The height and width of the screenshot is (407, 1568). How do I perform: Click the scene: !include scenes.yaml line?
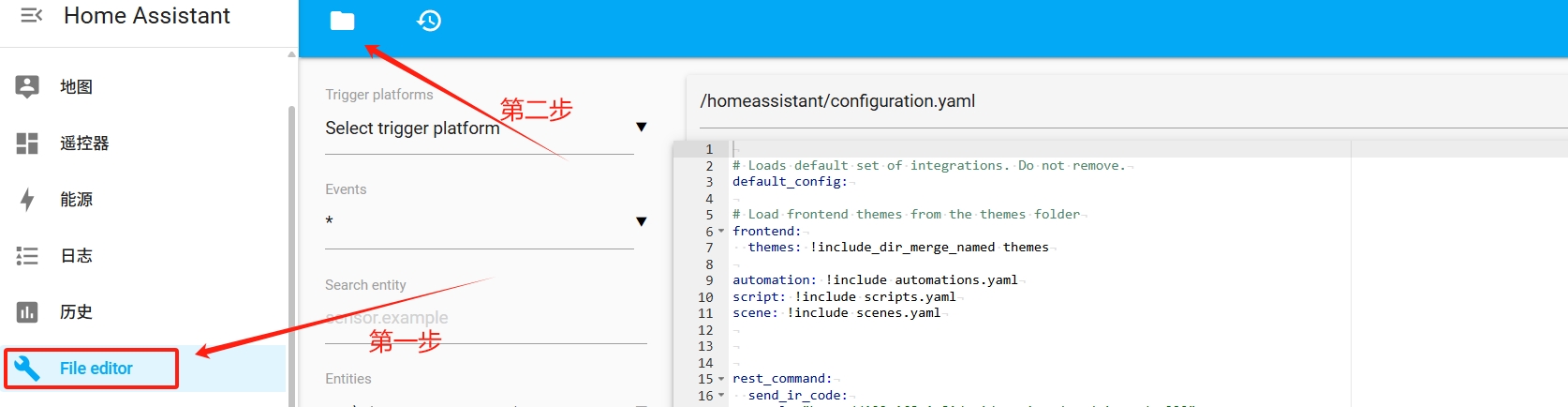click(x=836, y=313)
